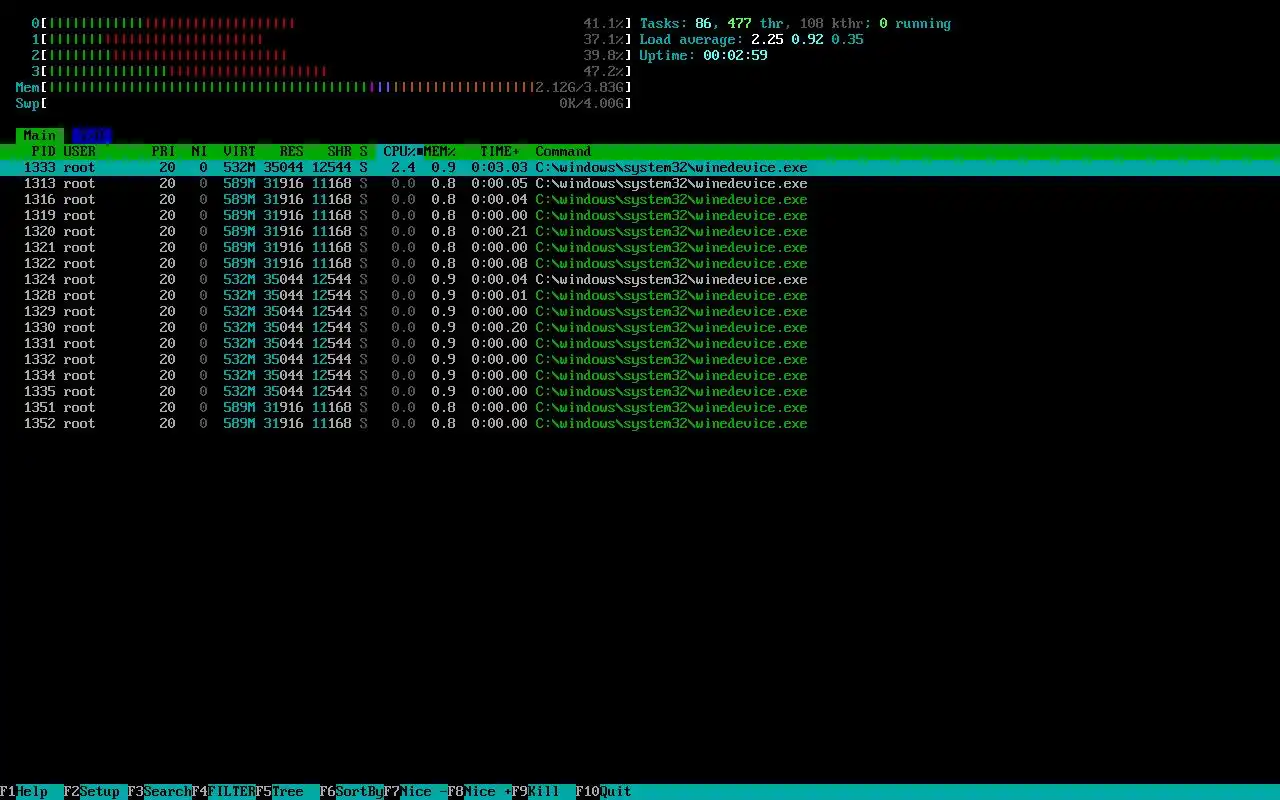This screenshot has width=1280, height=800.
Task: Sort by PRI column header
Action: (164, 151)
